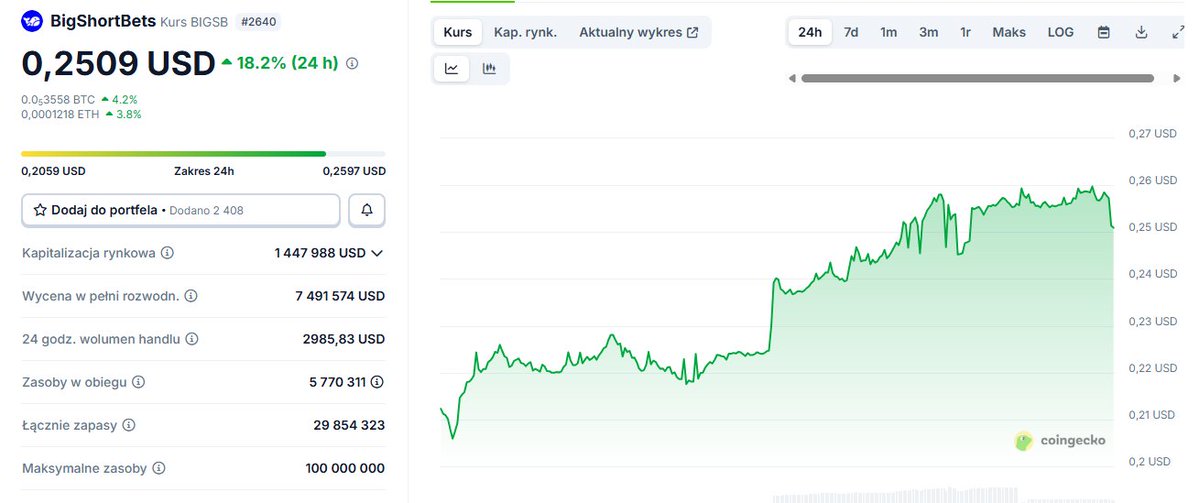The width and height of the screenshot is (1199, 503).
Task: Open the calendar date range picker
Action: [x=1103, y=32]
